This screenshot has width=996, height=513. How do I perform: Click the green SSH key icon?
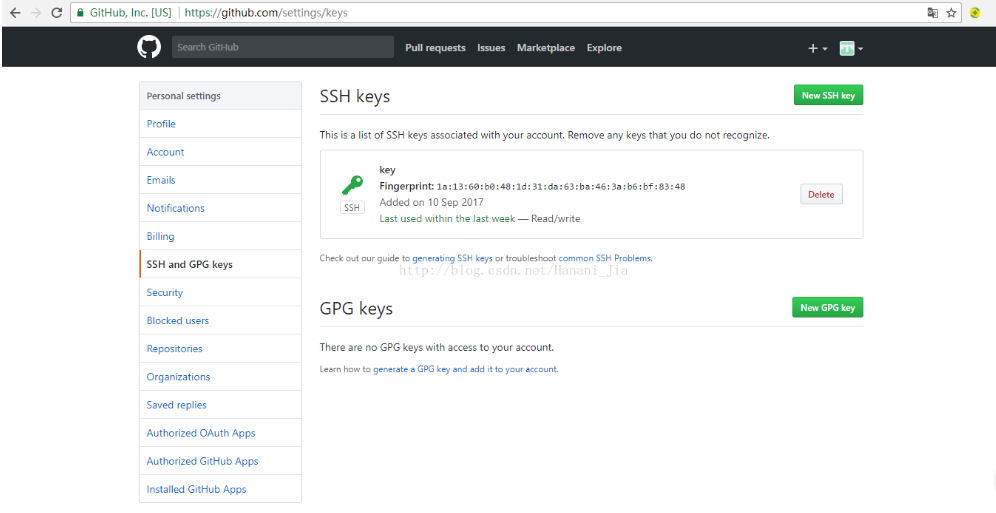(x=352, y=185)
